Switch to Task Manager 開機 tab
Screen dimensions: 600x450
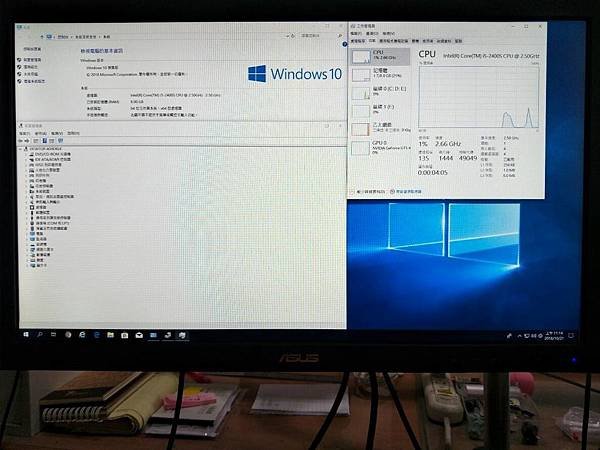click(415, 41)
